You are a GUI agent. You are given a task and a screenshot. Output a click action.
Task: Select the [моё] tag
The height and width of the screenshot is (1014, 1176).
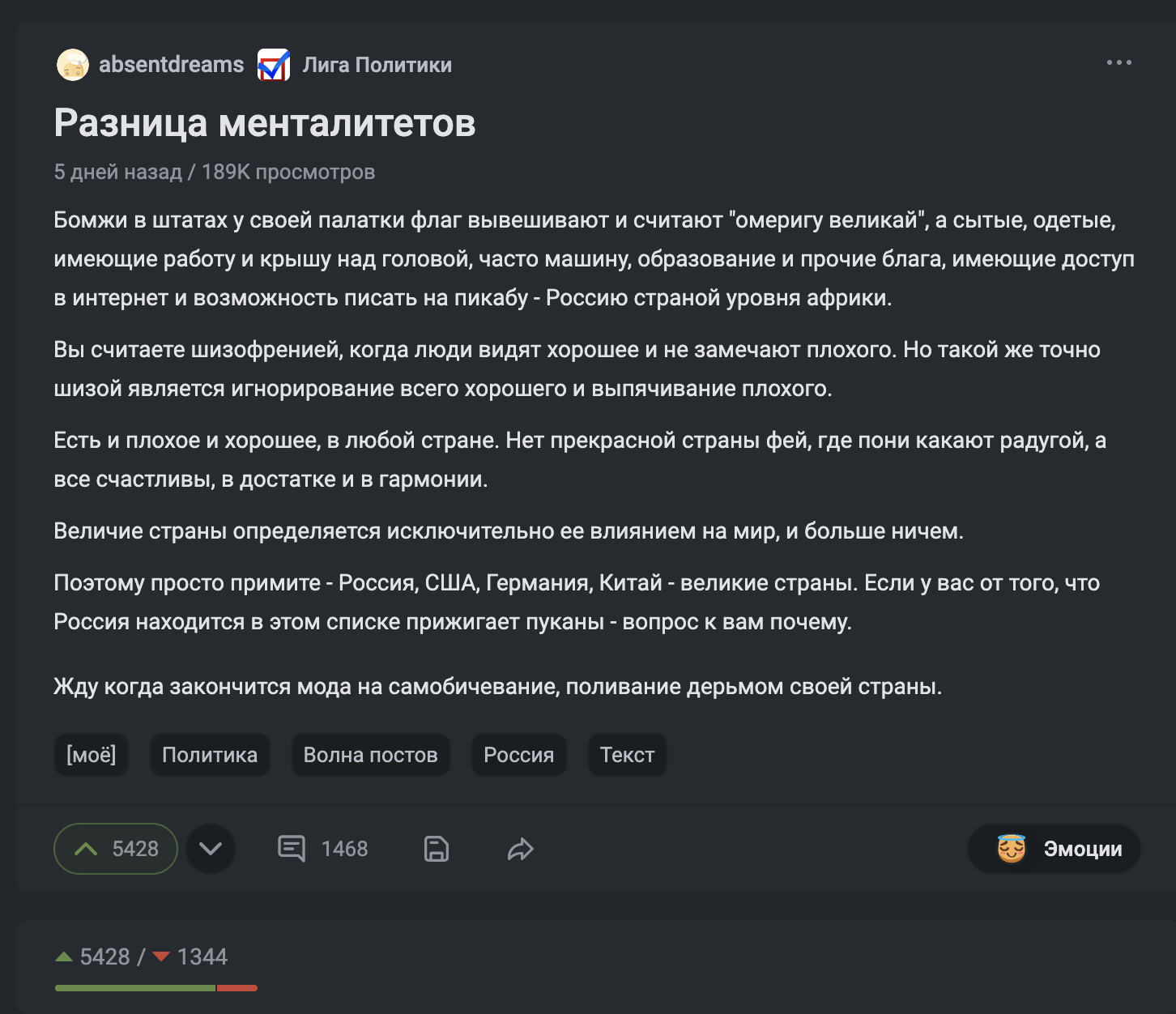point(92,755)
